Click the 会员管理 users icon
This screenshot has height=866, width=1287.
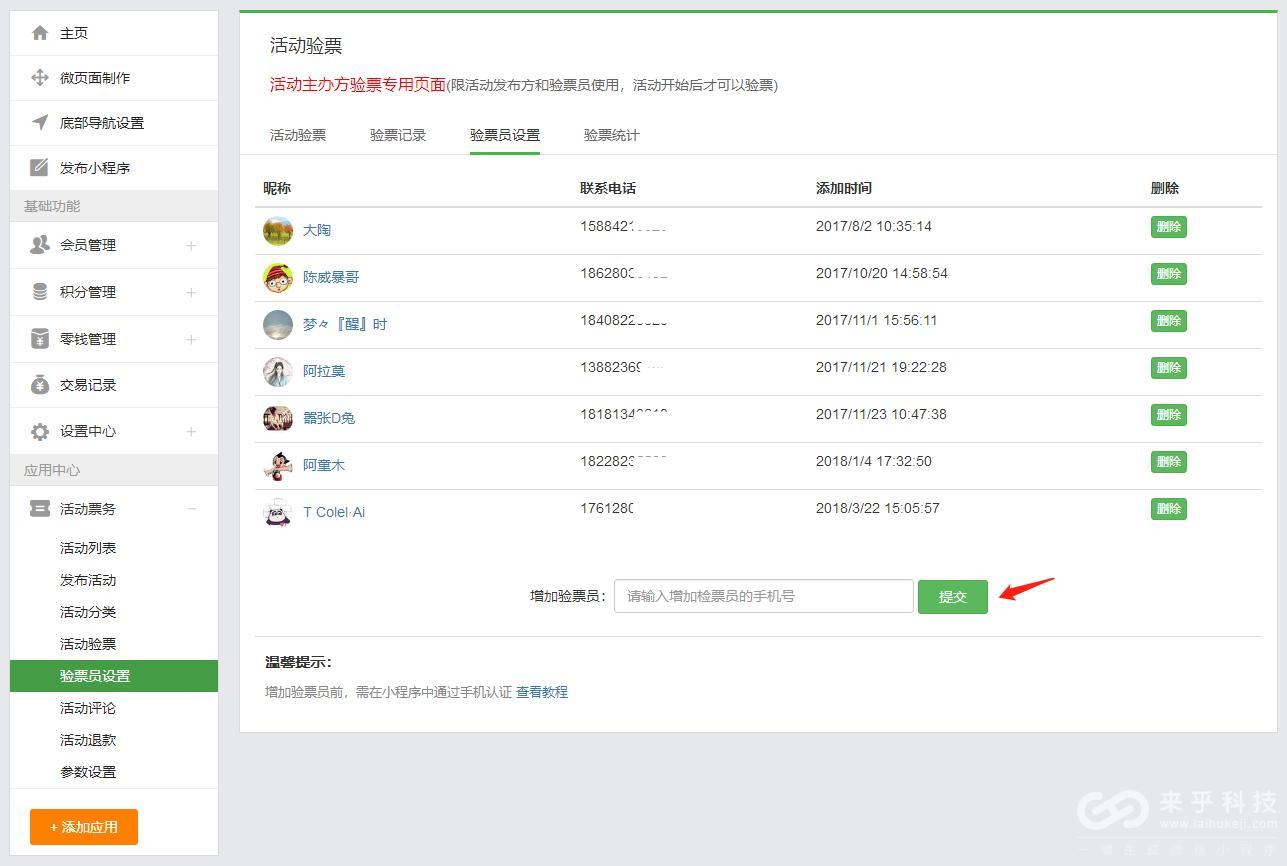[x=40, y=245]
